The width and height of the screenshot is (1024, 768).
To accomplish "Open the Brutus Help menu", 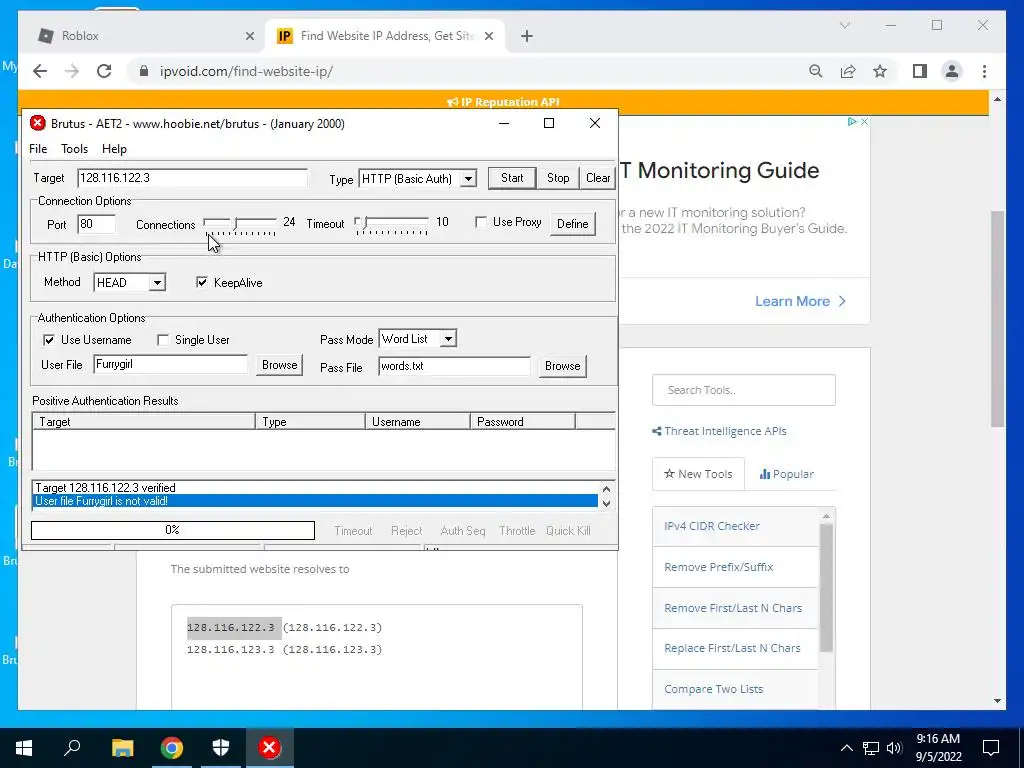I will coord(114,149).
